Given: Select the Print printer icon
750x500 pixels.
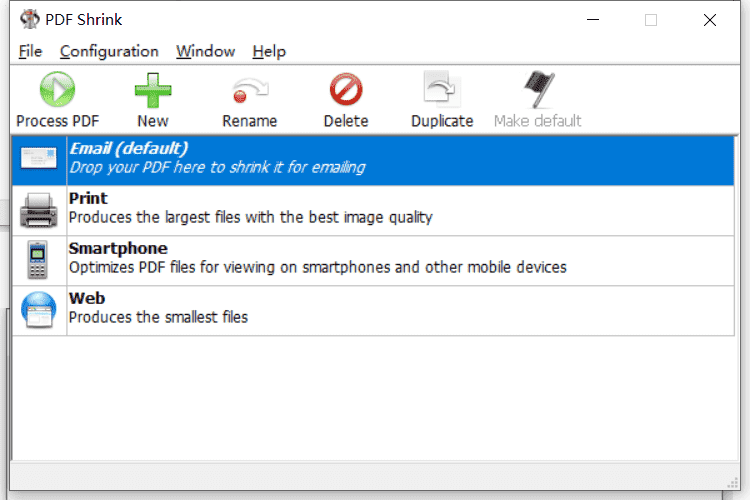Looking at the screenshot, I should (39, 210).
